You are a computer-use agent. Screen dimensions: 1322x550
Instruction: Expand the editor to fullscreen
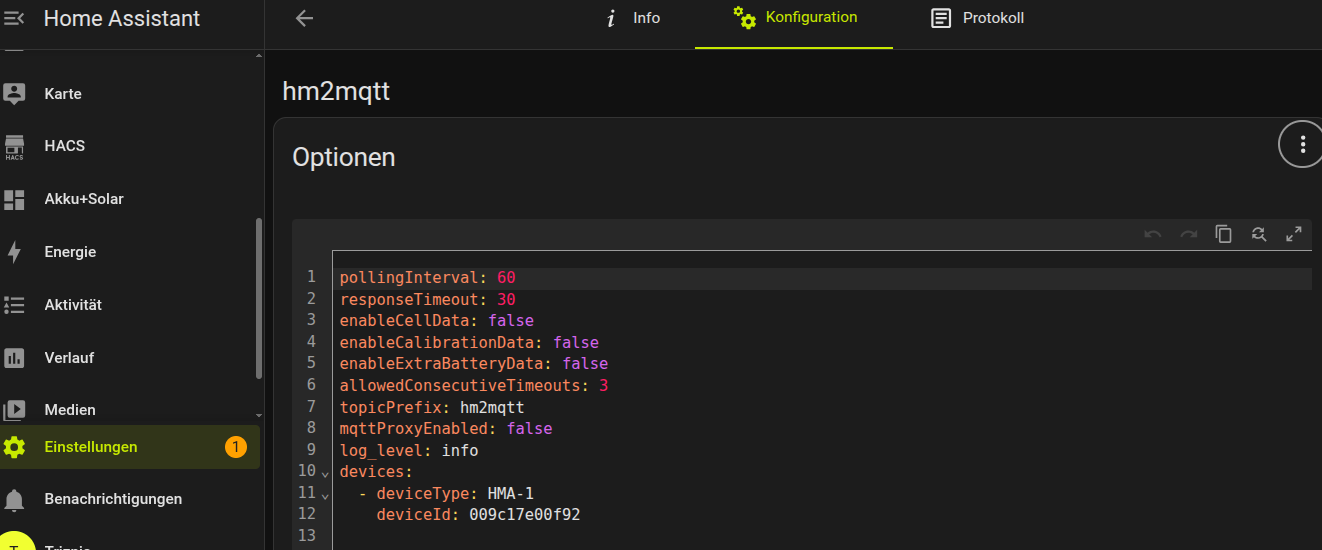[1293, 234]
